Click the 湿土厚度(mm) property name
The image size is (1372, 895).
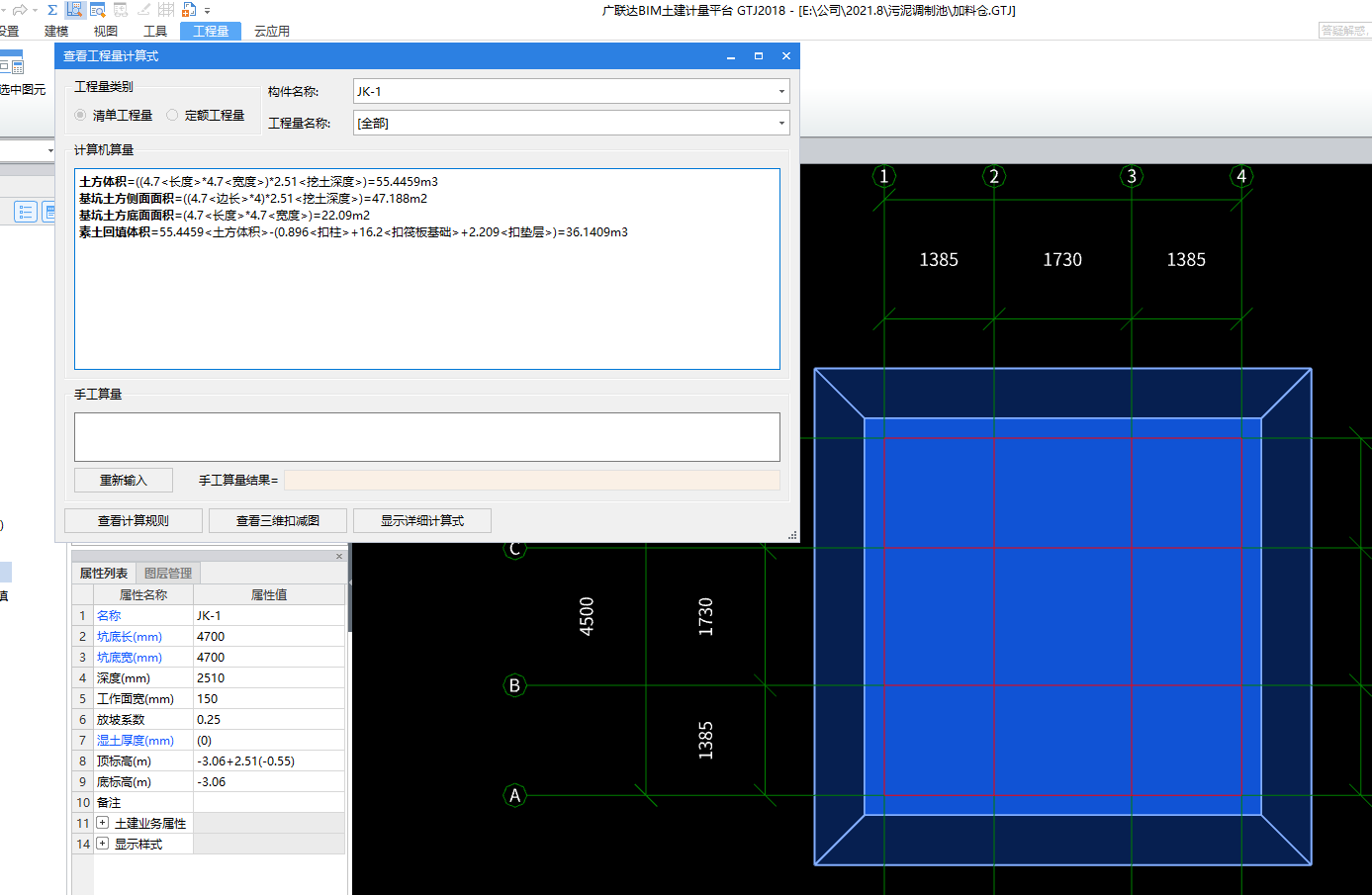coord(136,741)
